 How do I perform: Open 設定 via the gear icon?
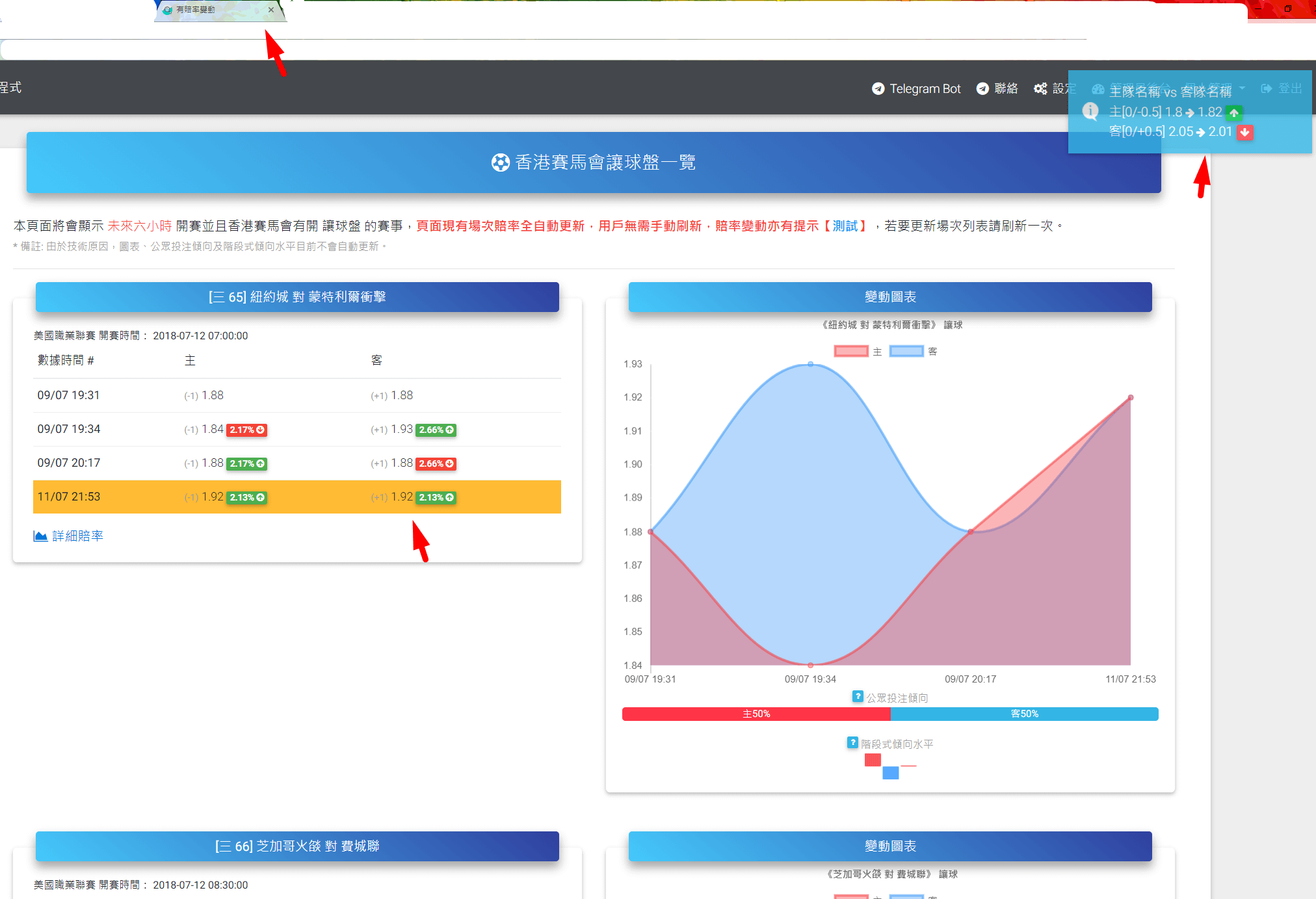click(x=1041, y=88)
